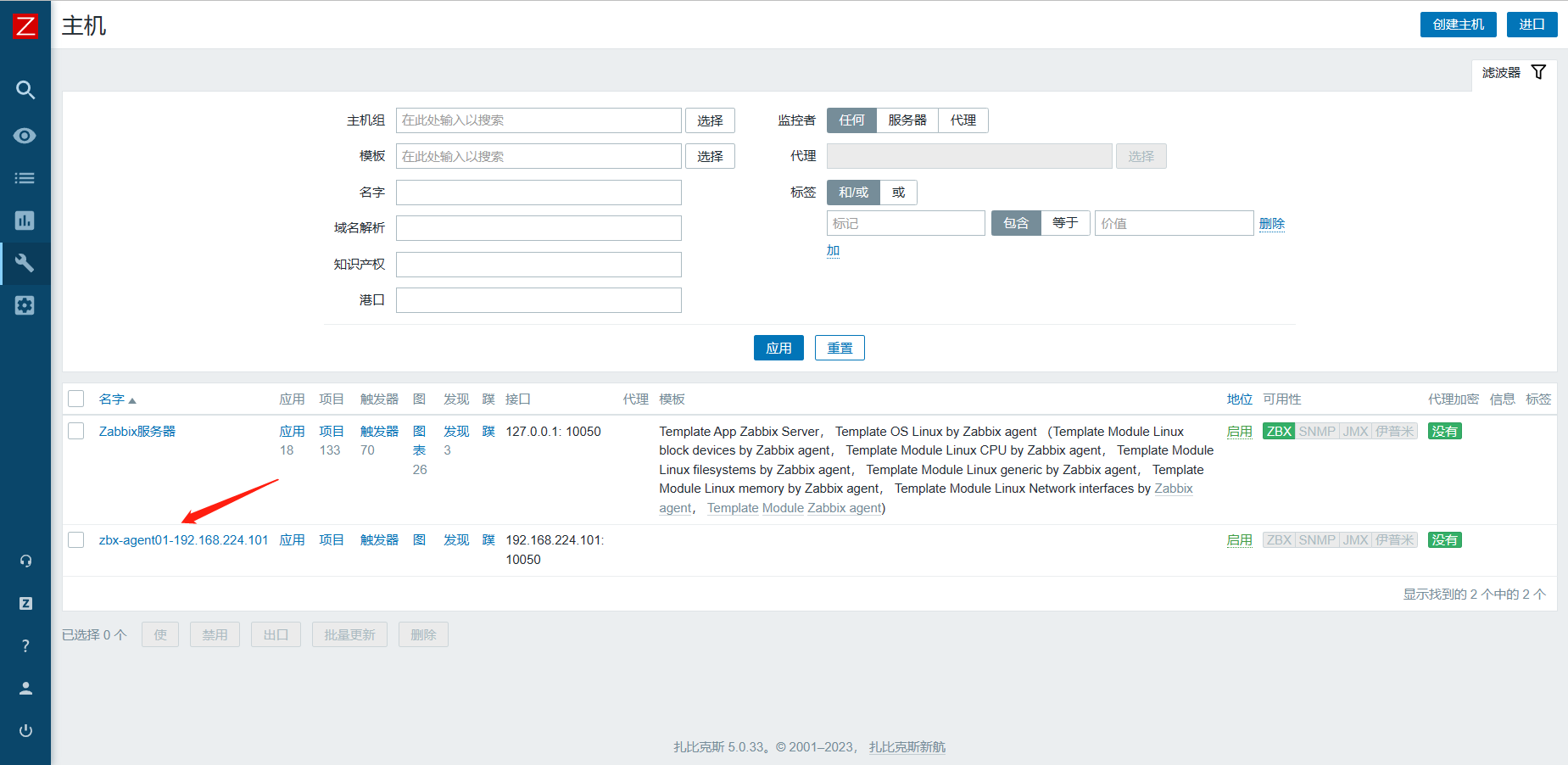Open the 扎比克斯新航 footer link

tap(907, 747)
